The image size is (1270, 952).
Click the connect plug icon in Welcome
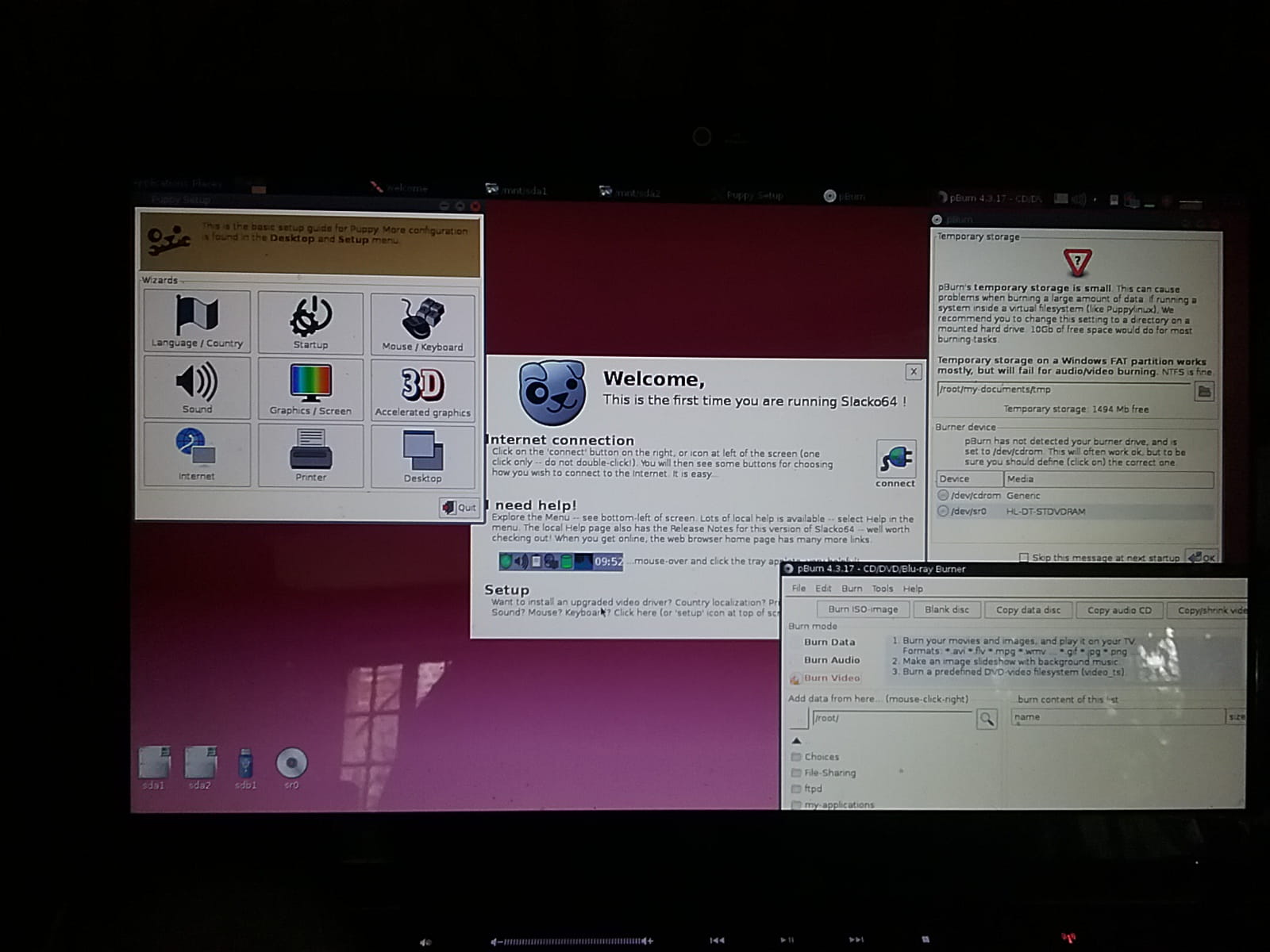(x=896, y=459)
